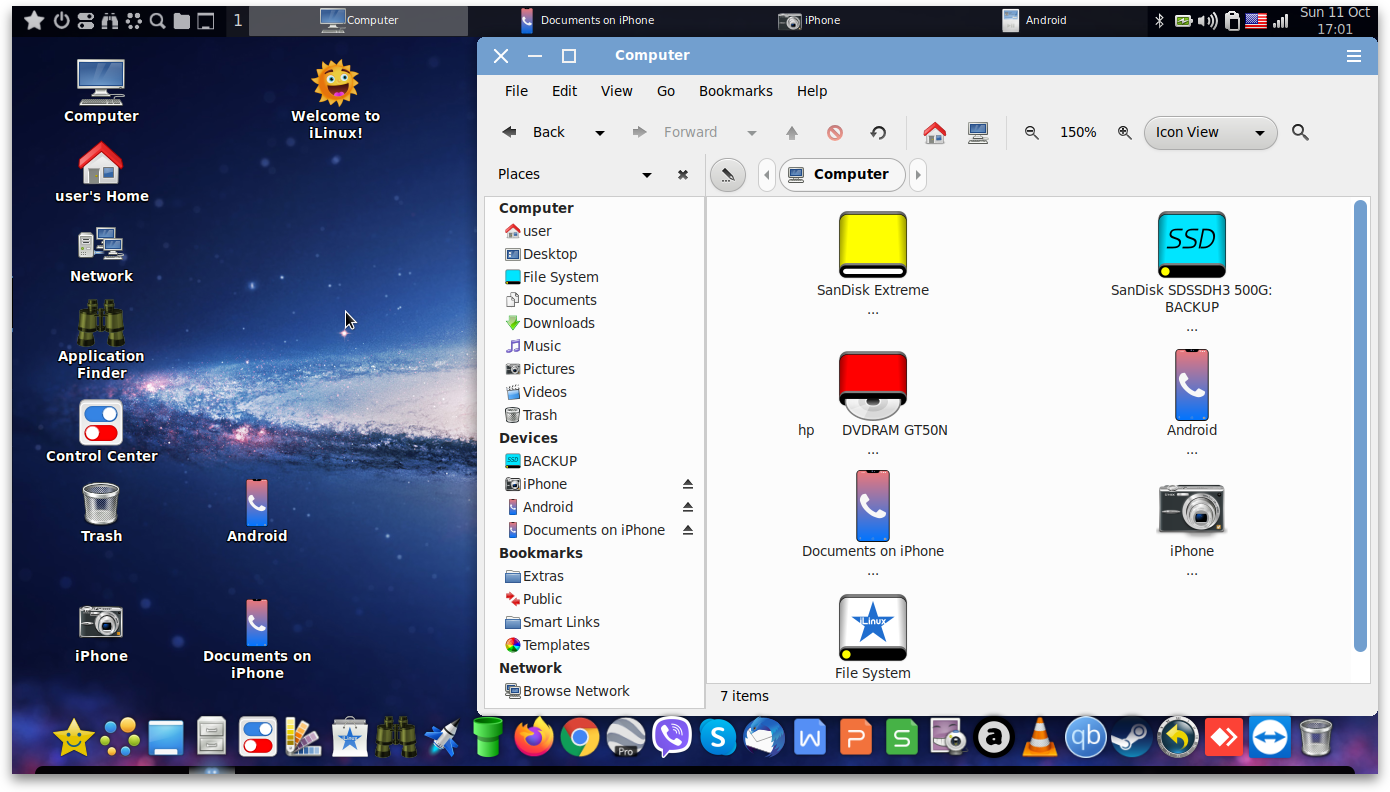Open Back history dropdown arrow

pyautogui.click(x=600, y=133)
